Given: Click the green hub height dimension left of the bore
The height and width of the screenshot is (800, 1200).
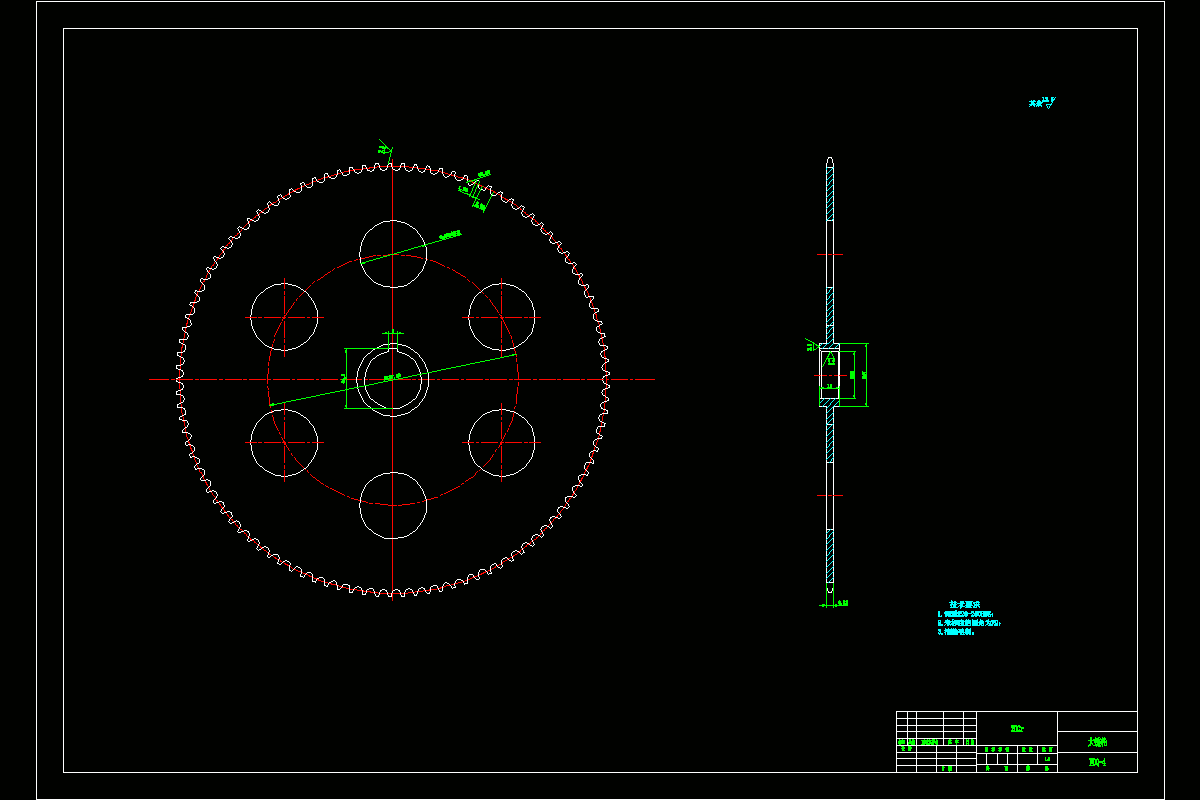Looking at the screenshot, I should 346,379.
